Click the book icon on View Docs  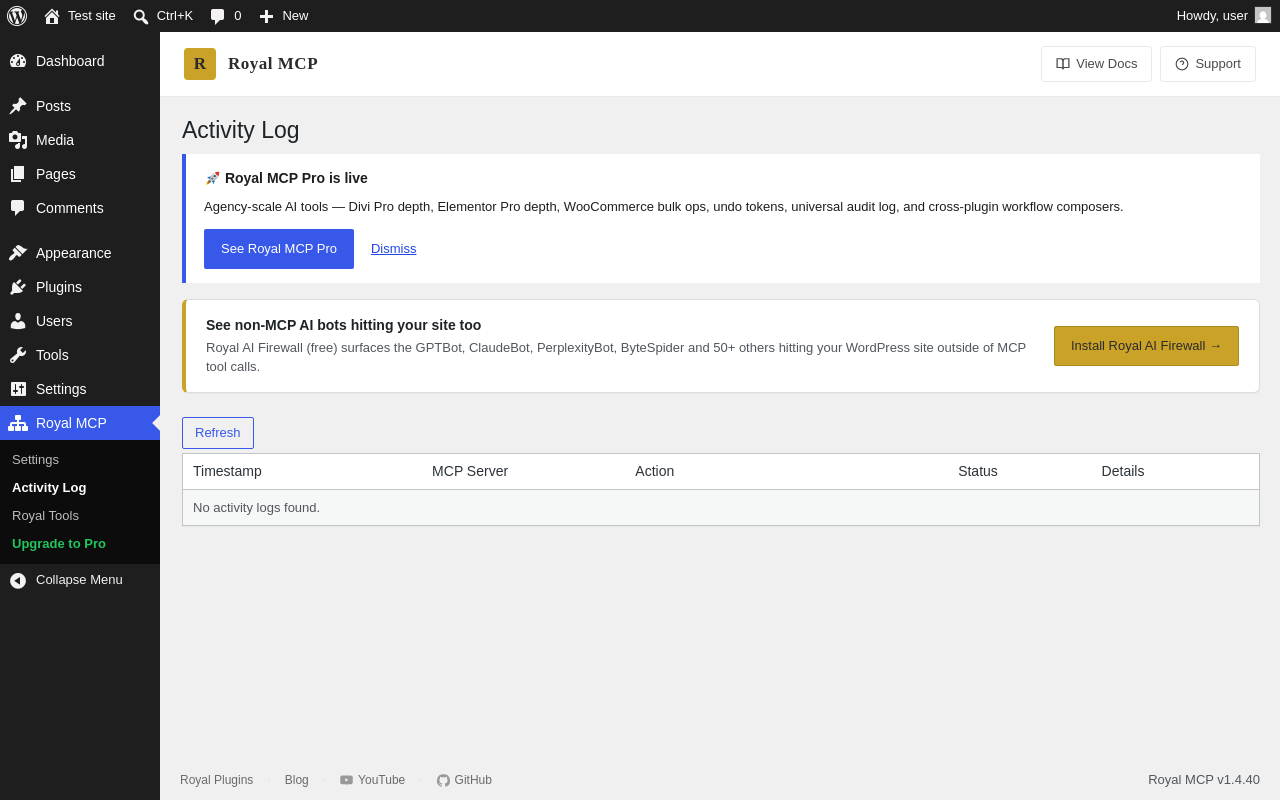coord(1063,64)
